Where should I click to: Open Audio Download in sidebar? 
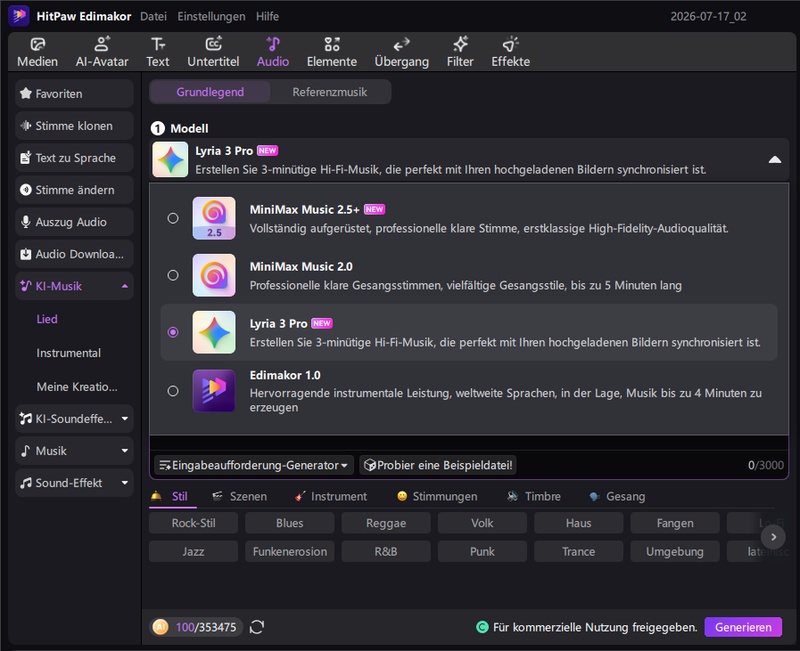(74, 255)
